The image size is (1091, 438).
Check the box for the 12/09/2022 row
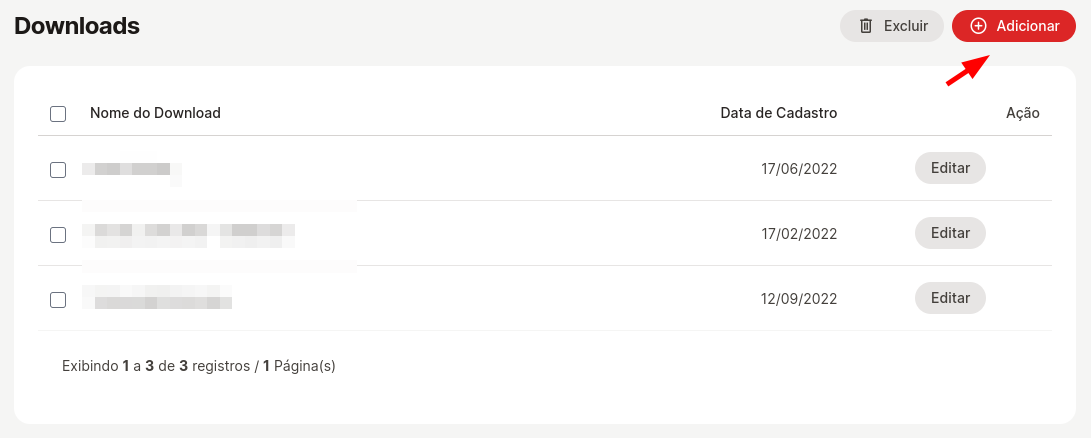[x=58, y=299]
